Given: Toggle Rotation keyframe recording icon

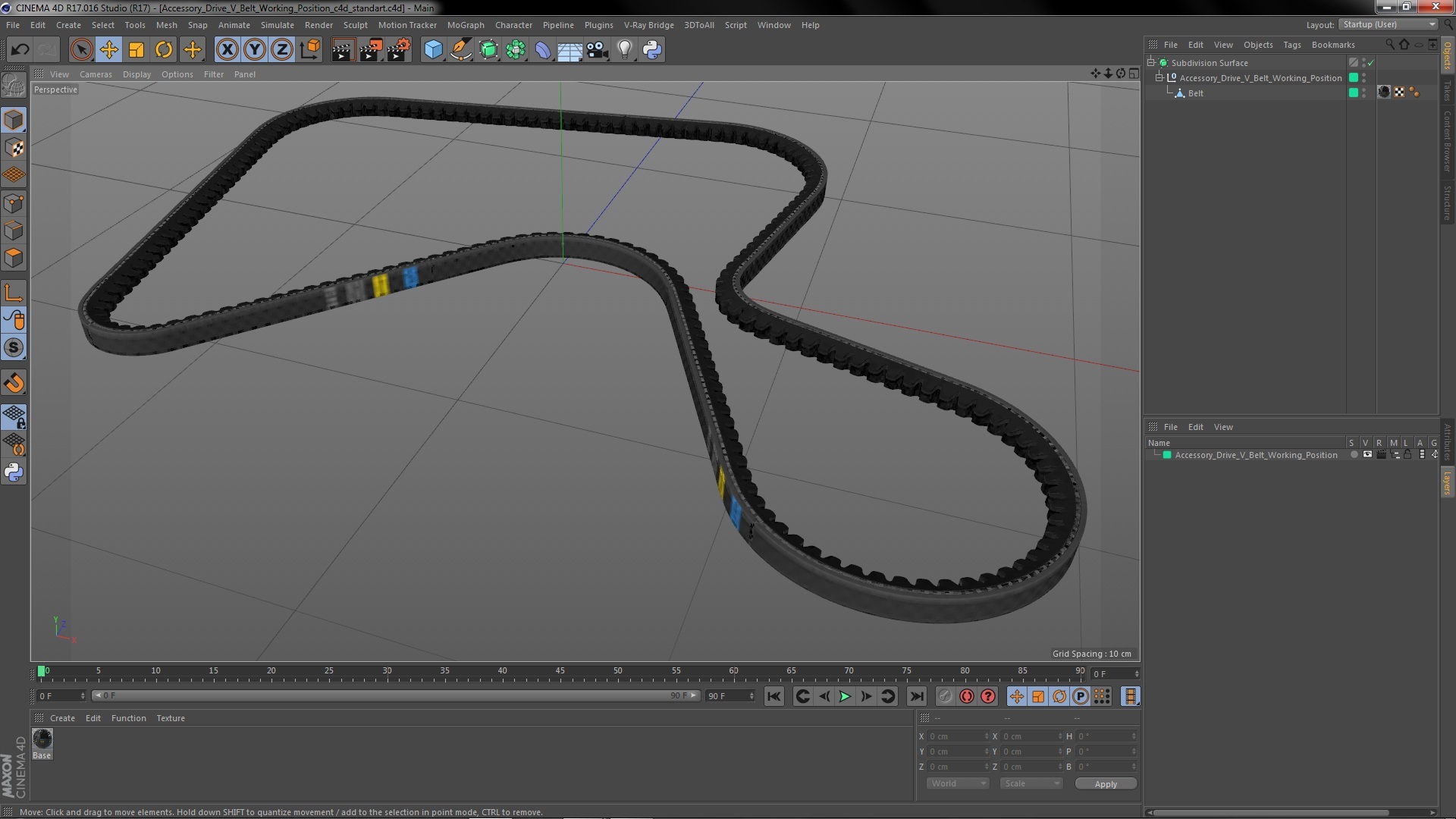Looking at the screenshot, I should pyautogui.click(x=1059, y=696).
